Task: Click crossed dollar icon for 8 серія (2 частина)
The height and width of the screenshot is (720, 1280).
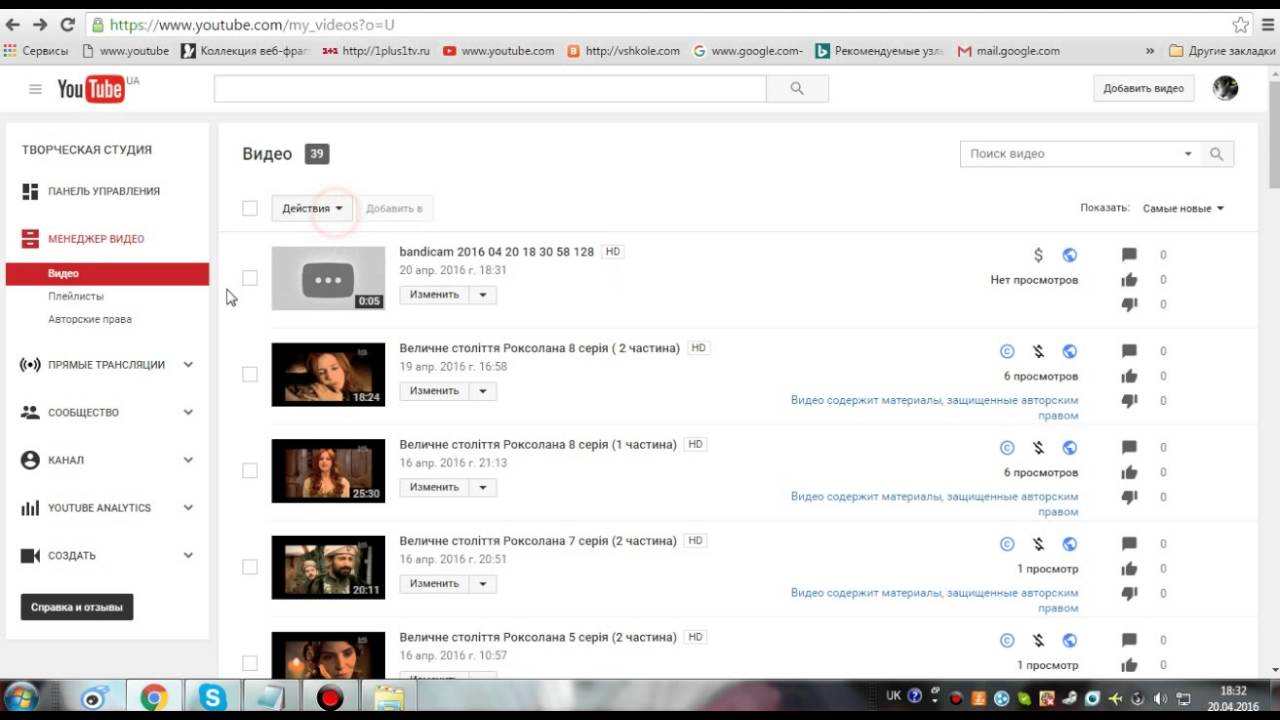Action: click(1038, 351)
